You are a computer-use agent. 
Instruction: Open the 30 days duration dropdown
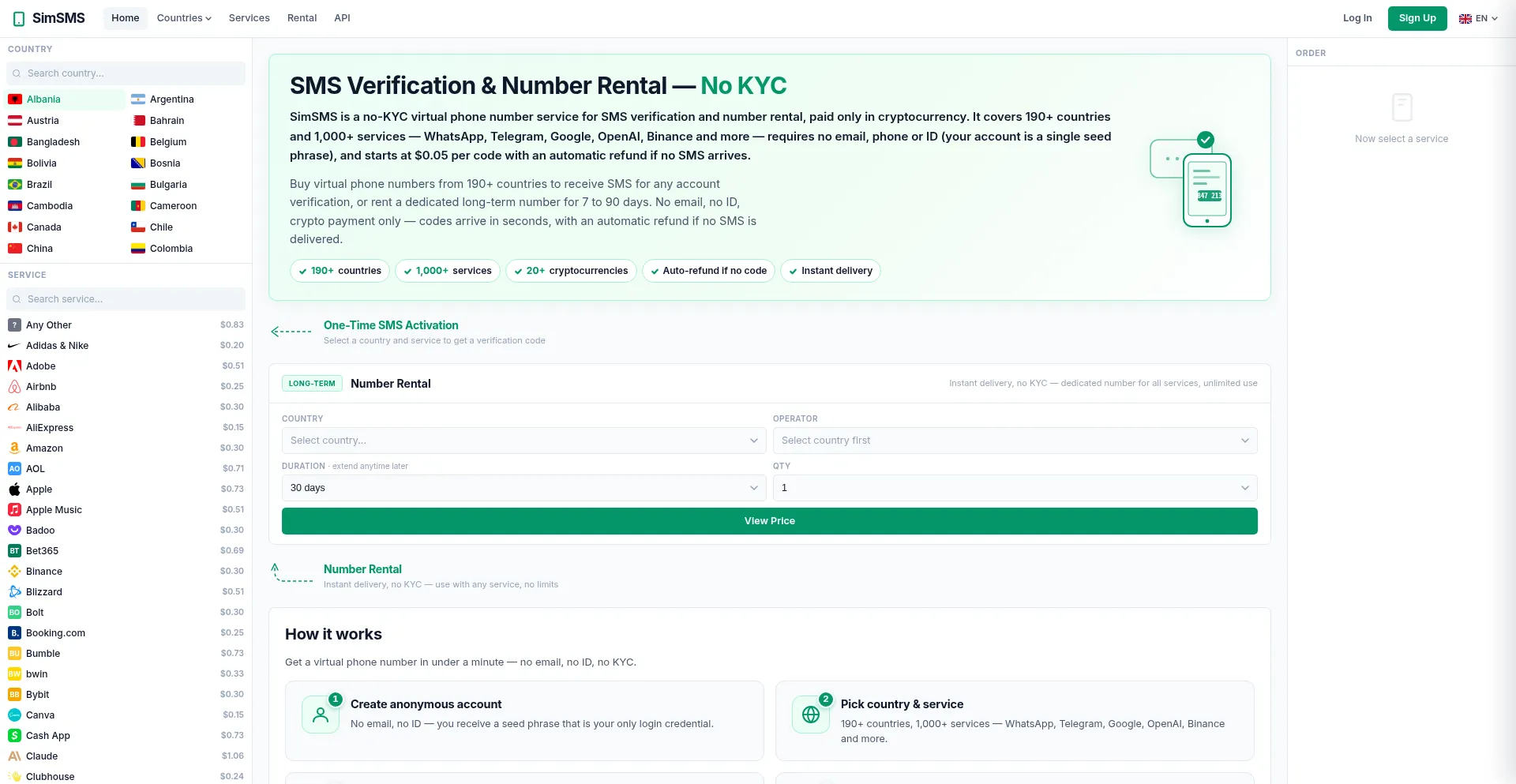point(523,488)
